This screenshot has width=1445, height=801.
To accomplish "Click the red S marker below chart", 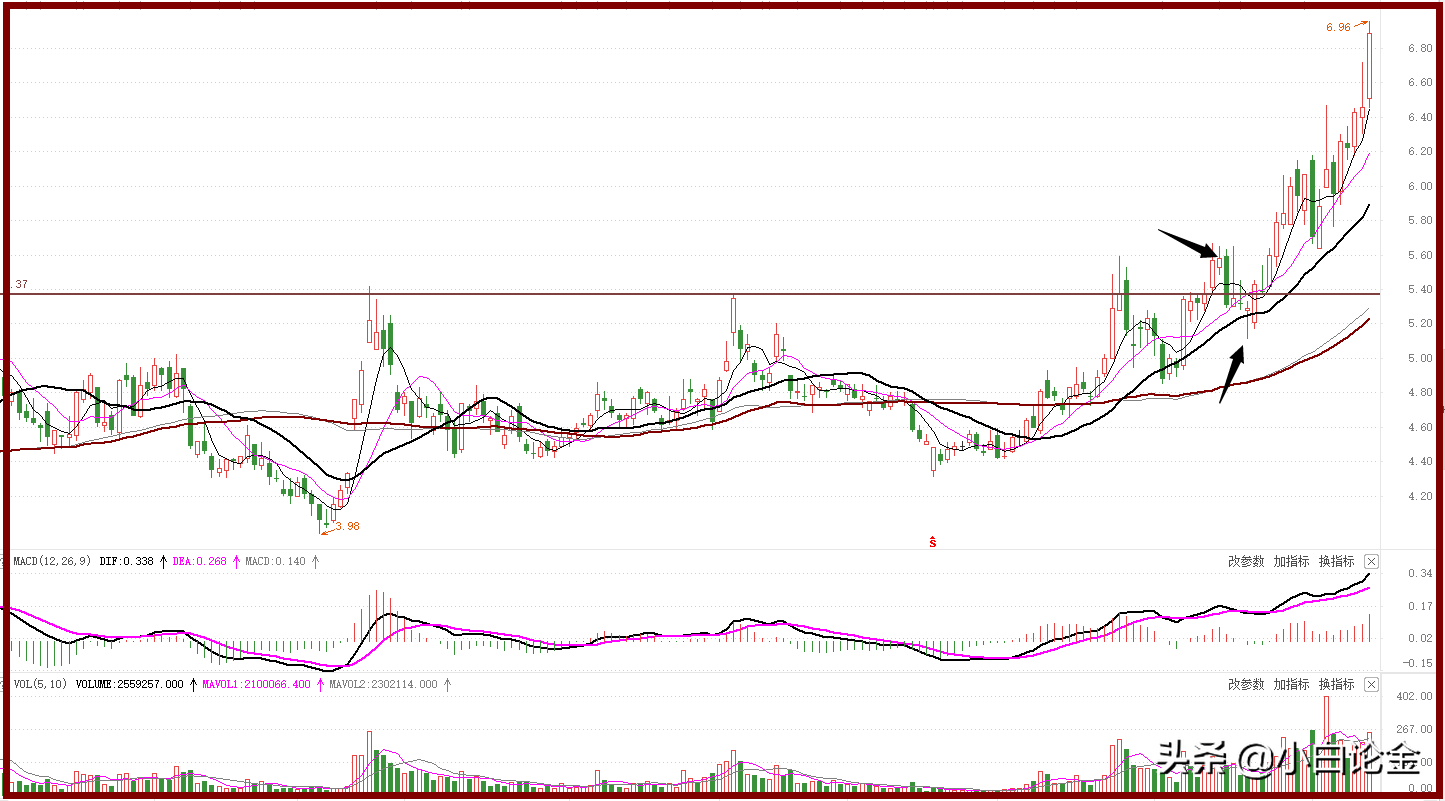I will point(933,542).
